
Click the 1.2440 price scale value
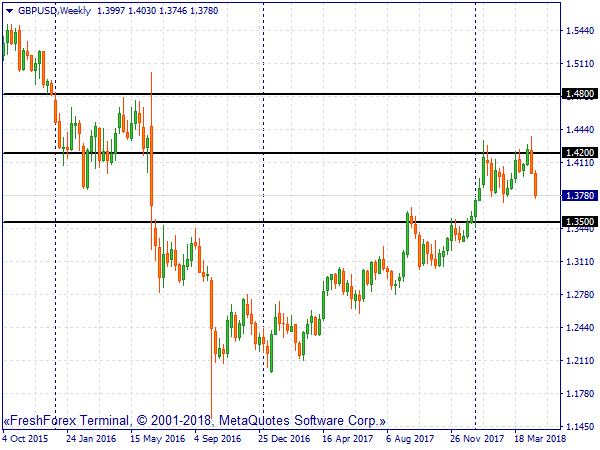[580, 328]
